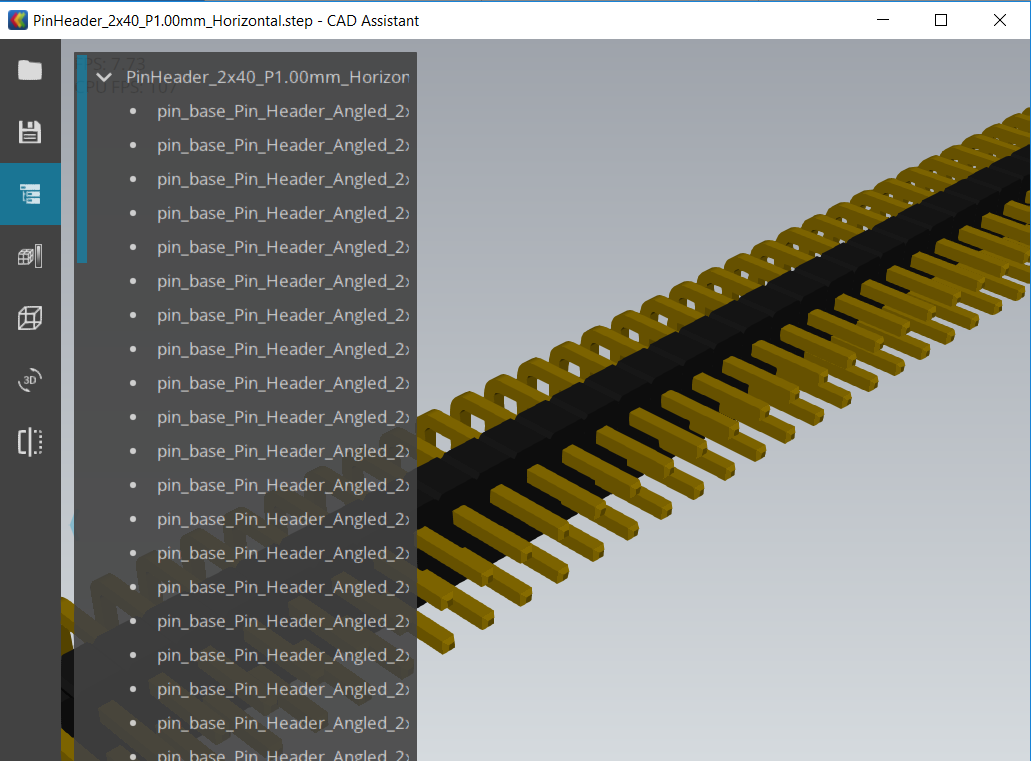Collapse the PinHeader_2x40 root node
This screenshot has height=761, width=1031.
104,76
